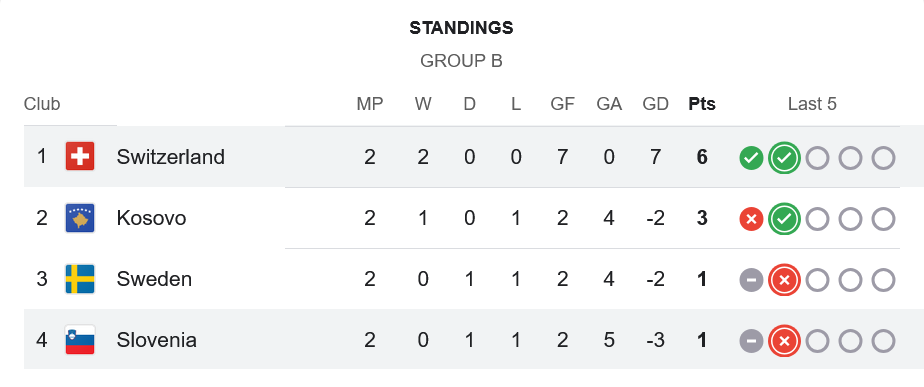This screenshot has width=924, height=387.
Task: Click Slovenia's grey draw result icon
Action: point(751,341)
